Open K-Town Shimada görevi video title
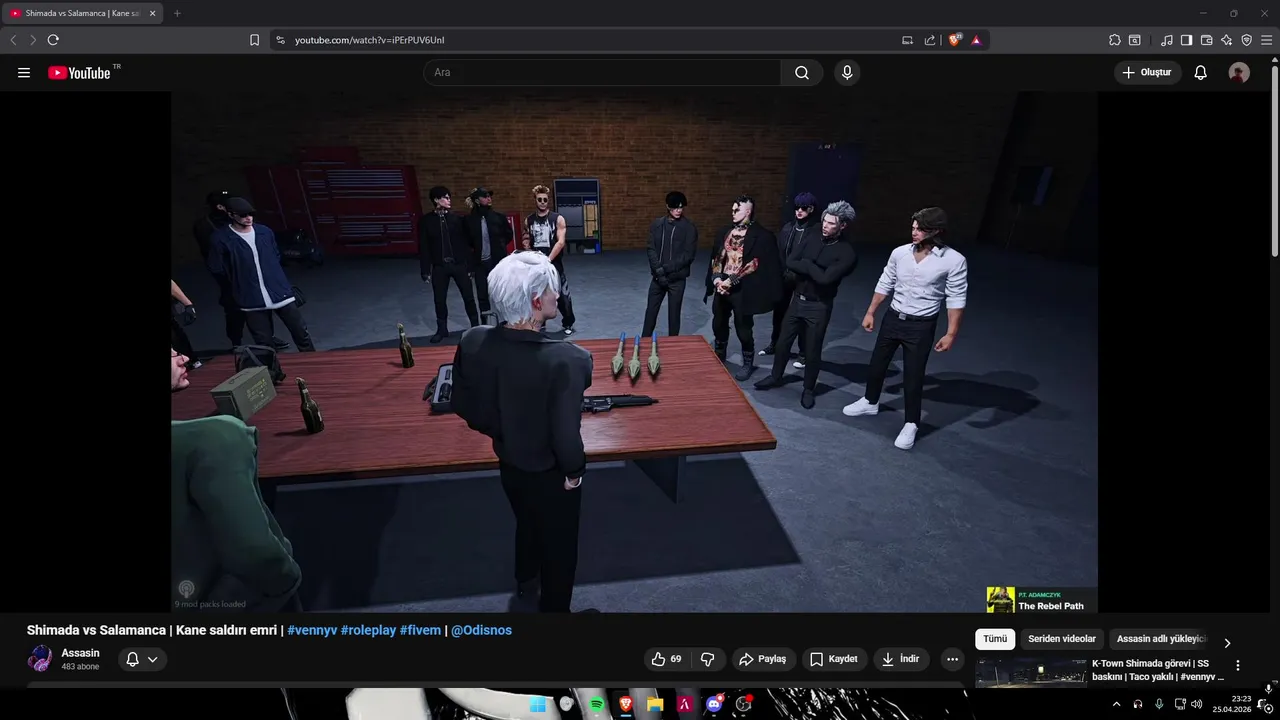The width and height of the screenshot is (1280, 720). click(1157, 670)
